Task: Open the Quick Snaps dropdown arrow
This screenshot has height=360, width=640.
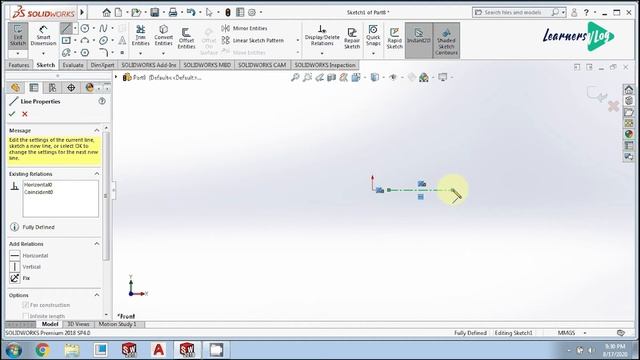Action: pyautogui.click(x=373, y=53)
